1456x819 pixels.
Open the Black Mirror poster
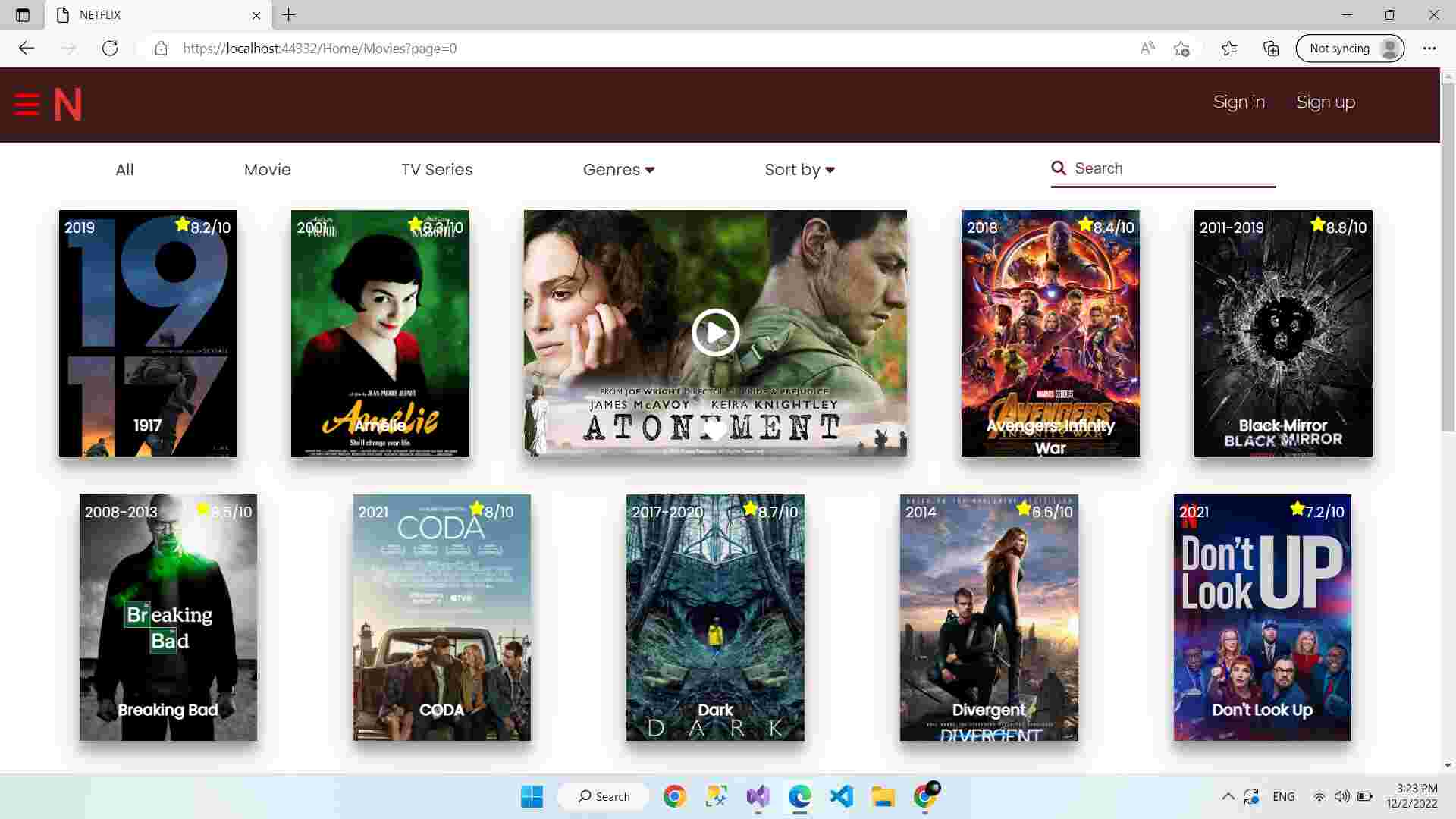[x=1283, y=334]
